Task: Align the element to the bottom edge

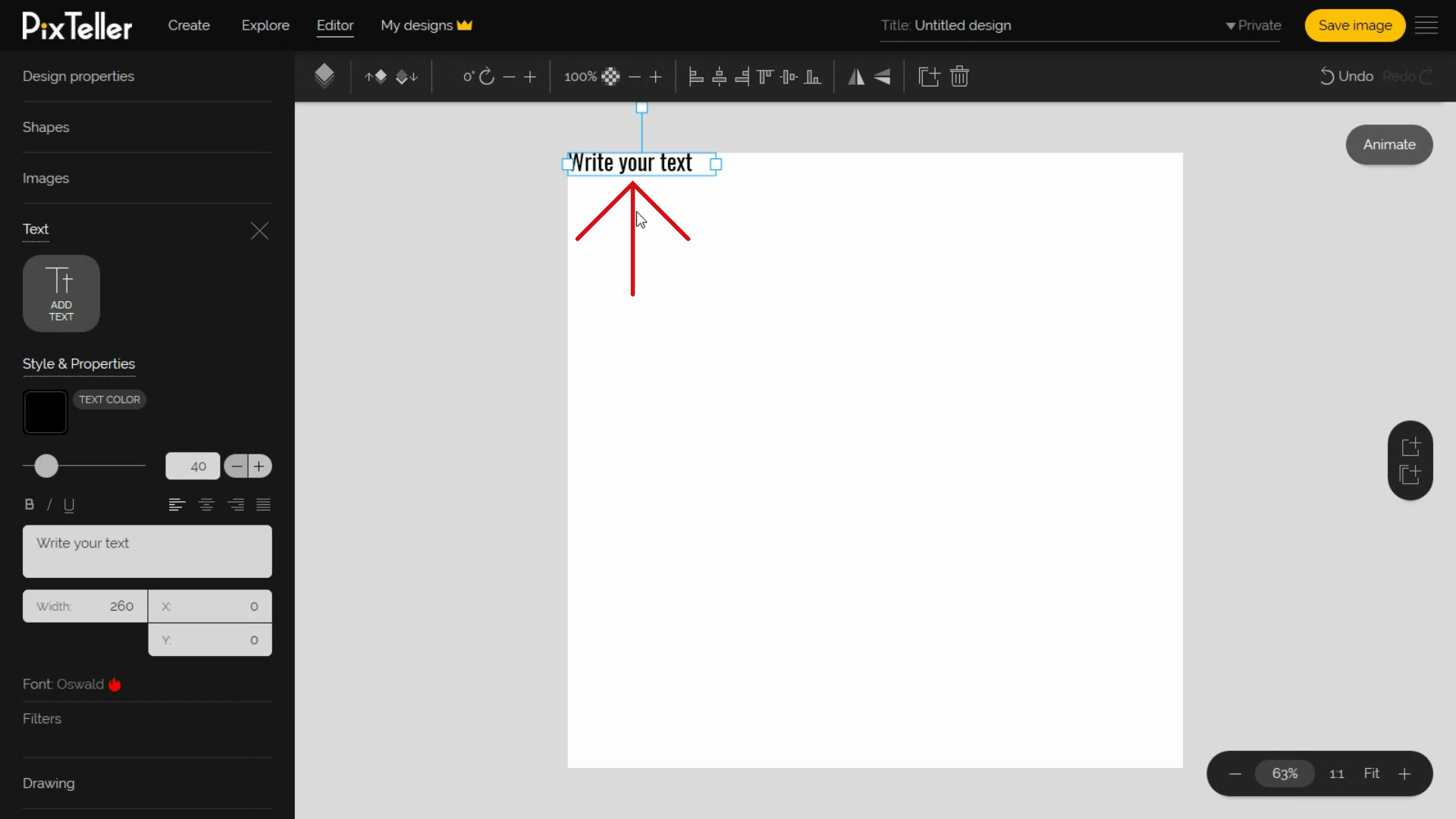Action: (812, 77)
